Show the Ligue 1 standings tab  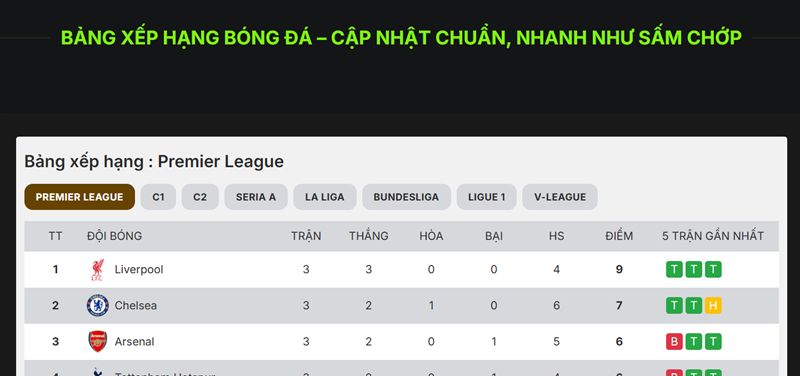click(487, 197)
